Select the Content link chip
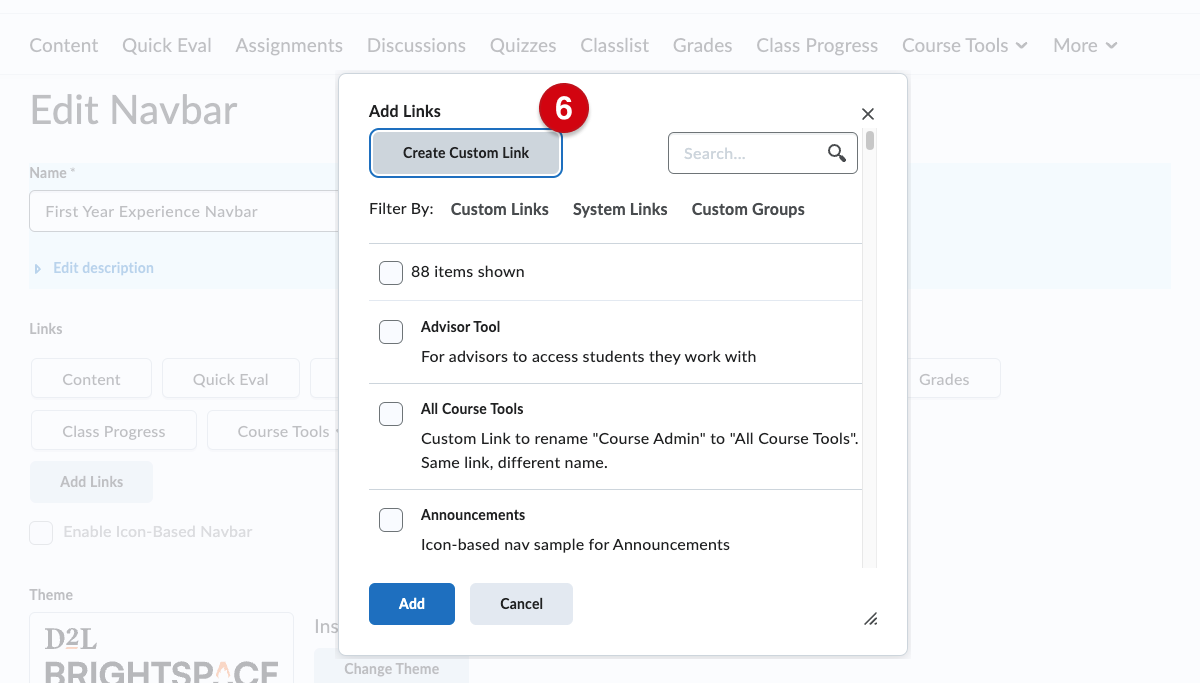Screen dimensions: 1200x683 (91, 379)
